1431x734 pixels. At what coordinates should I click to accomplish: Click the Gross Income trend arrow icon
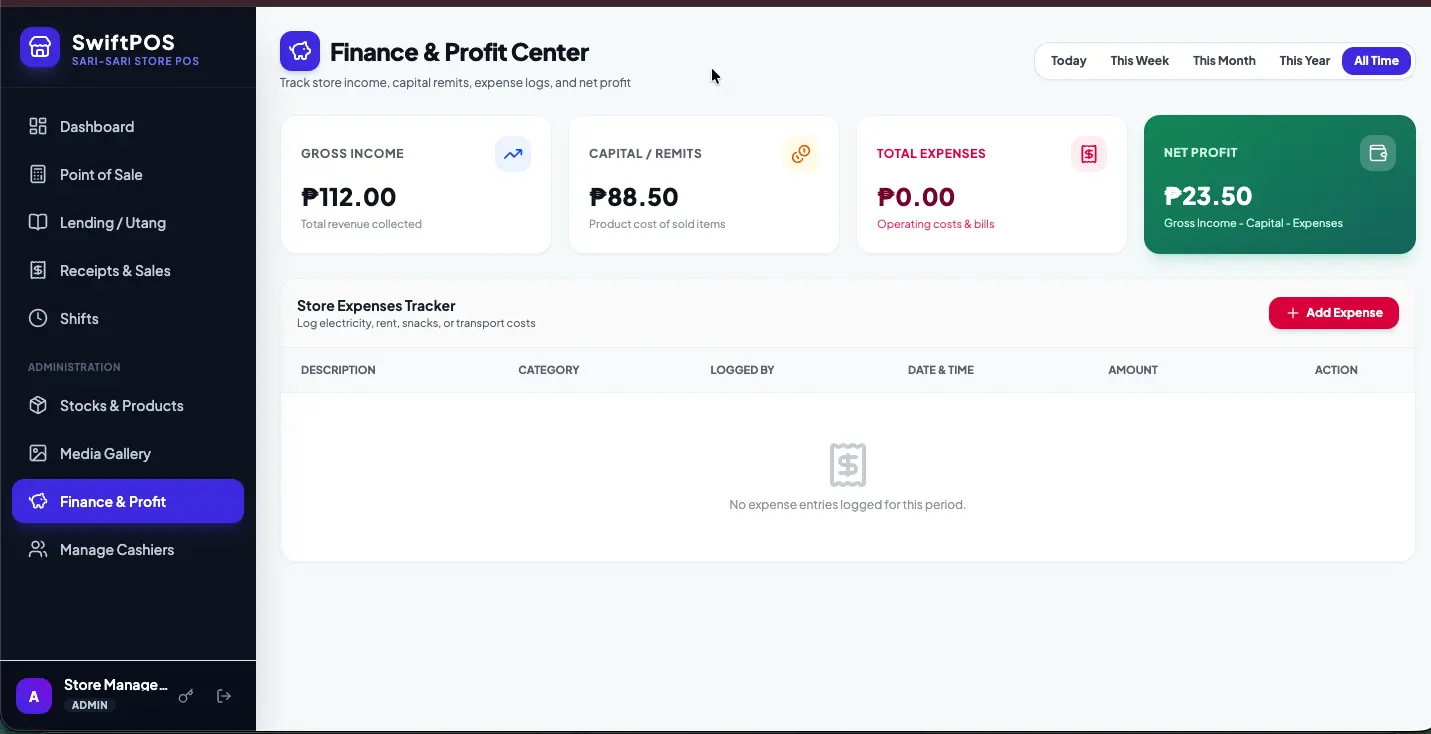(513, 154)
